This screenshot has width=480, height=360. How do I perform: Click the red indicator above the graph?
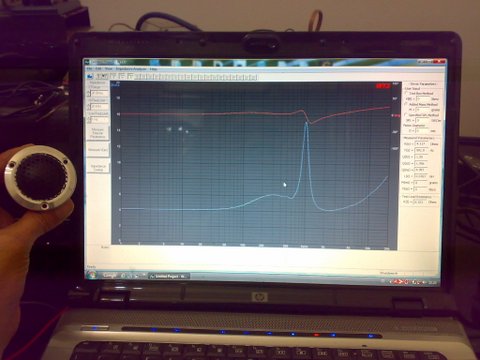point(383,86)
